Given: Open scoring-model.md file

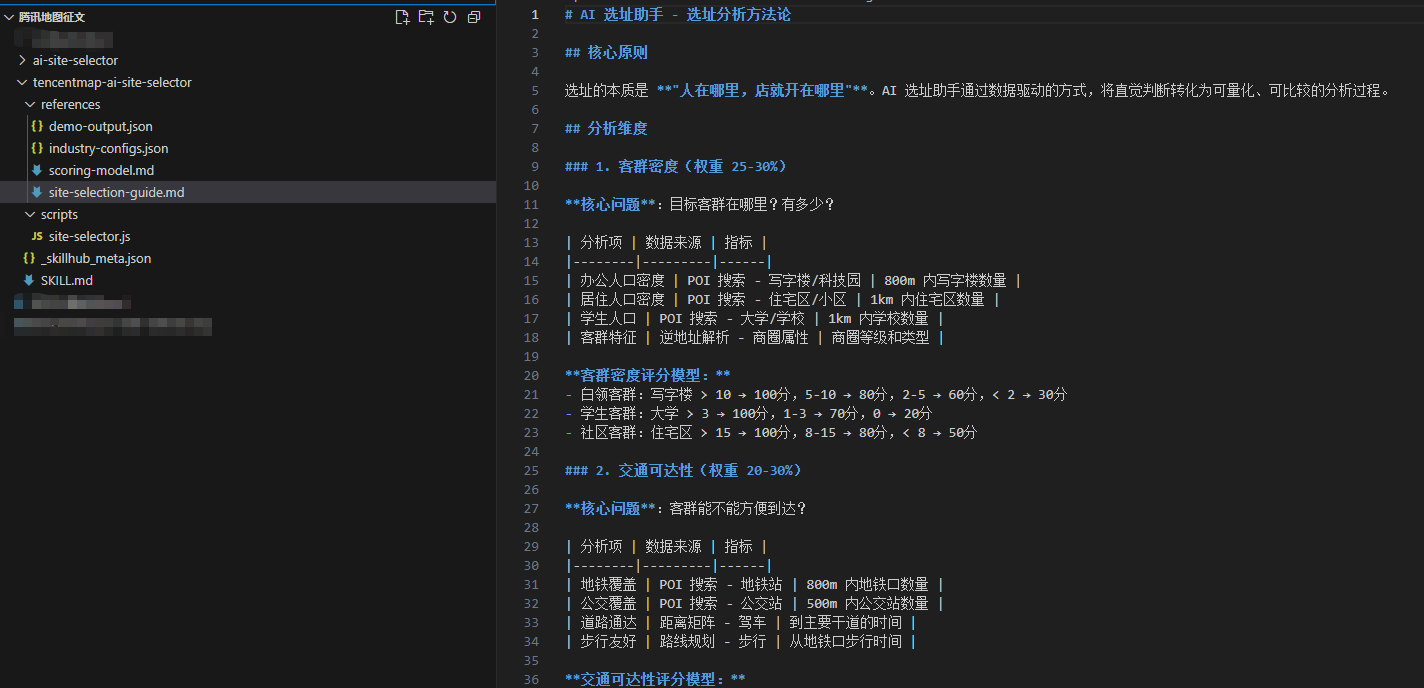Looking at the screenshot, I should coord(101,171).
